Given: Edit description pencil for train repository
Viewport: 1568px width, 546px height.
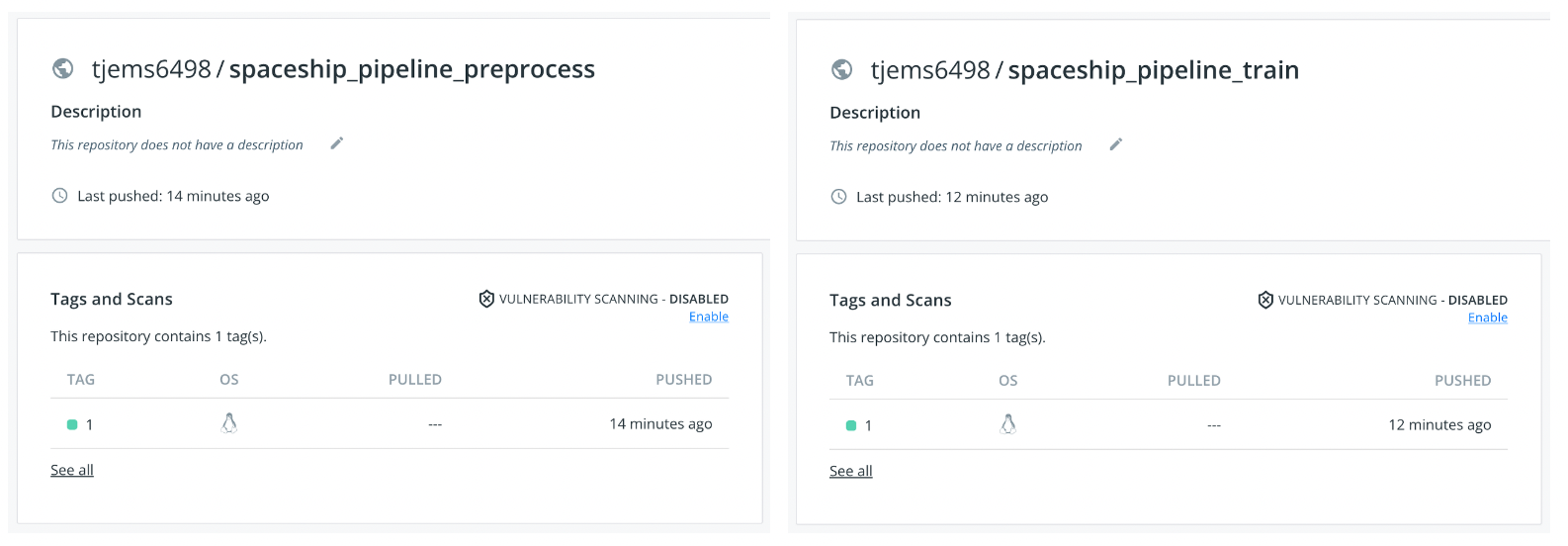Looking at the screenshot, I should [x=1115, y=144].
